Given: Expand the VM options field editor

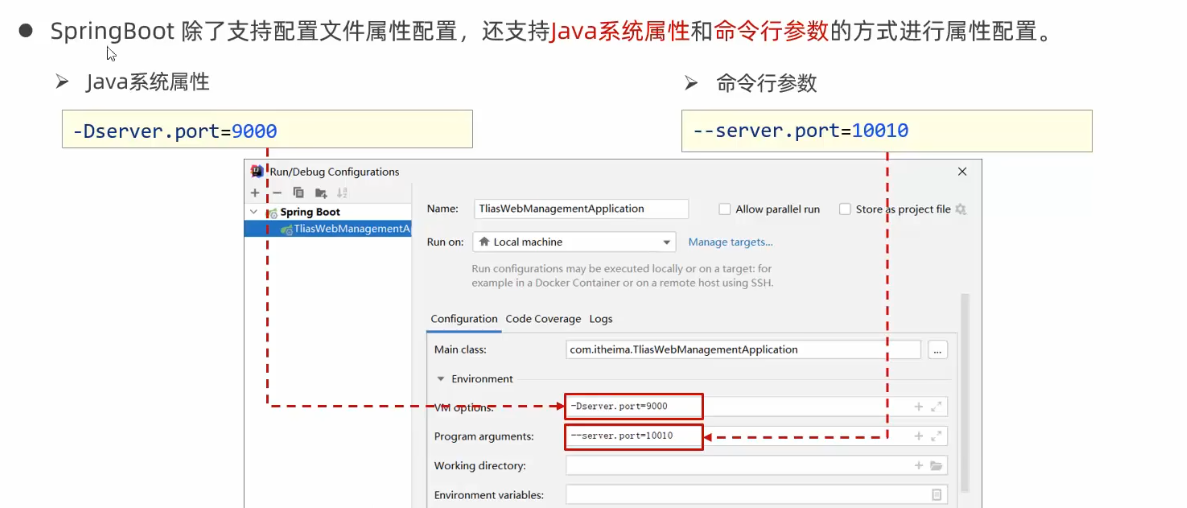Looking at the screenshot, I should (x=937, y=407).
